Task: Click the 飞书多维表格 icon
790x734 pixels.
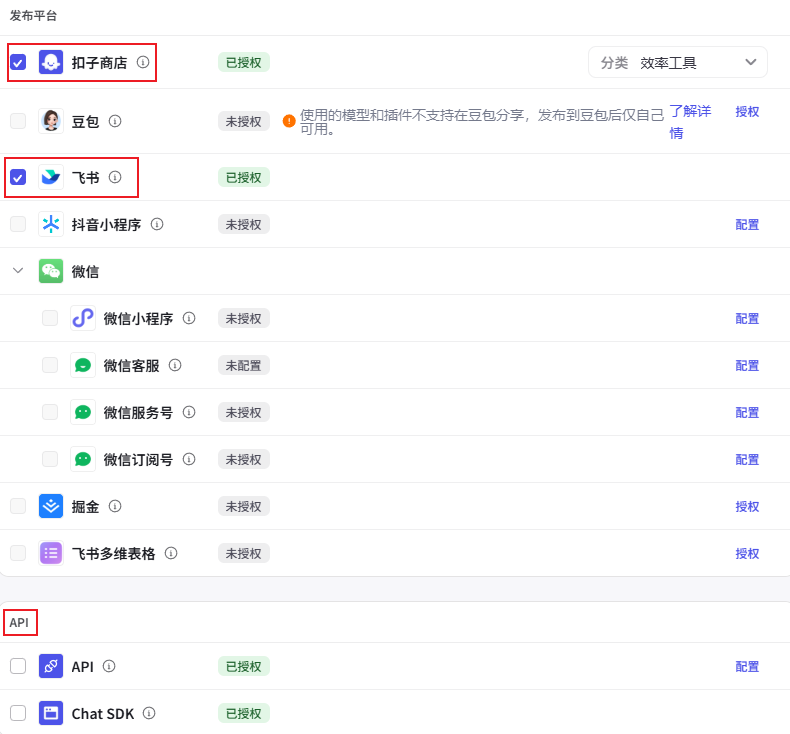Action: pos(51,553)
